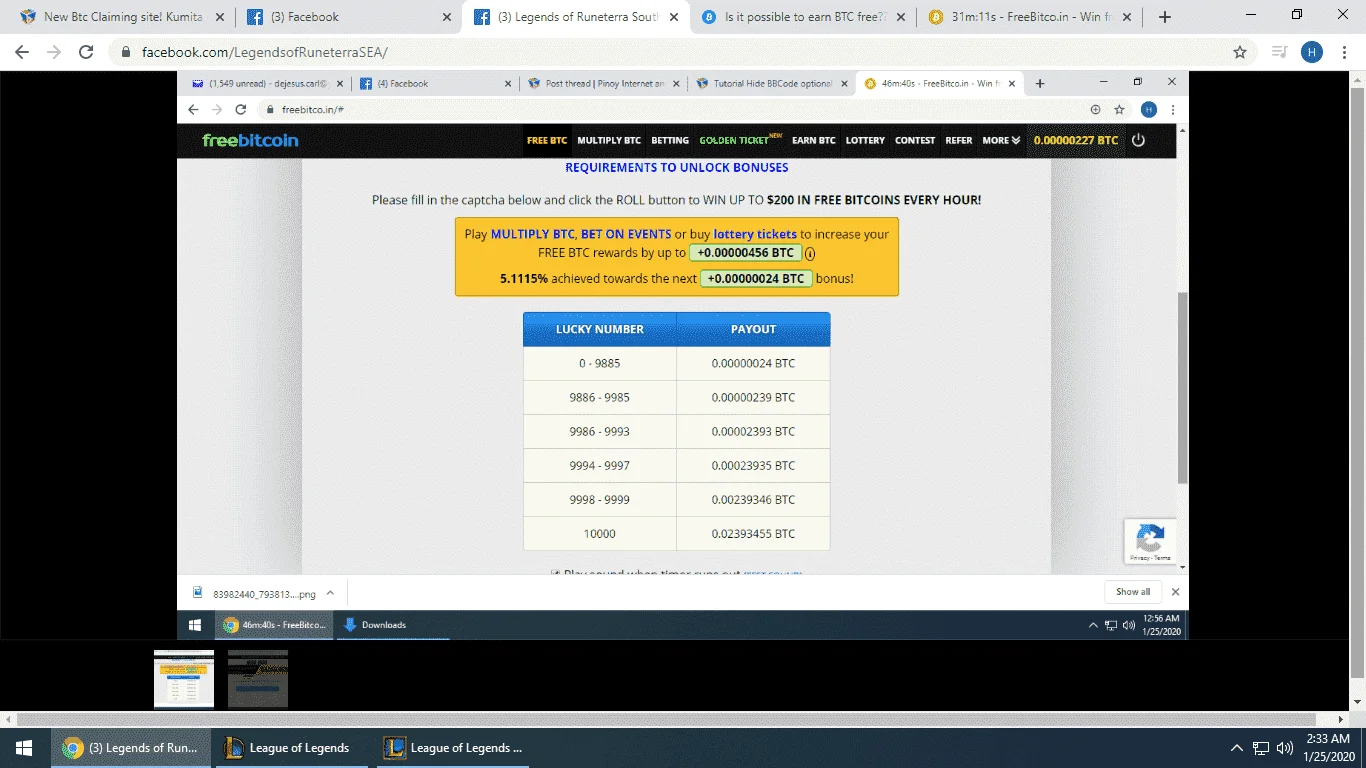This screenshot has width=1366, height=768.
Task: Click inner screenshot's Windows Start icon
Action: pos(195,625)
